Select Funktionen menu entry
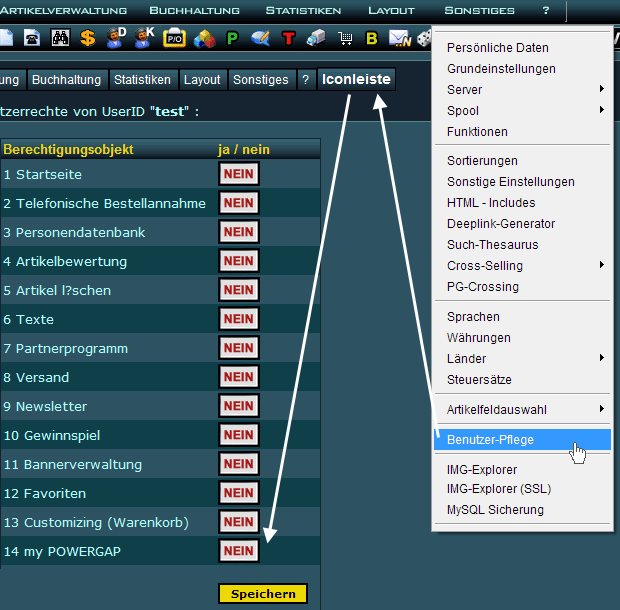 click(477, 132)
